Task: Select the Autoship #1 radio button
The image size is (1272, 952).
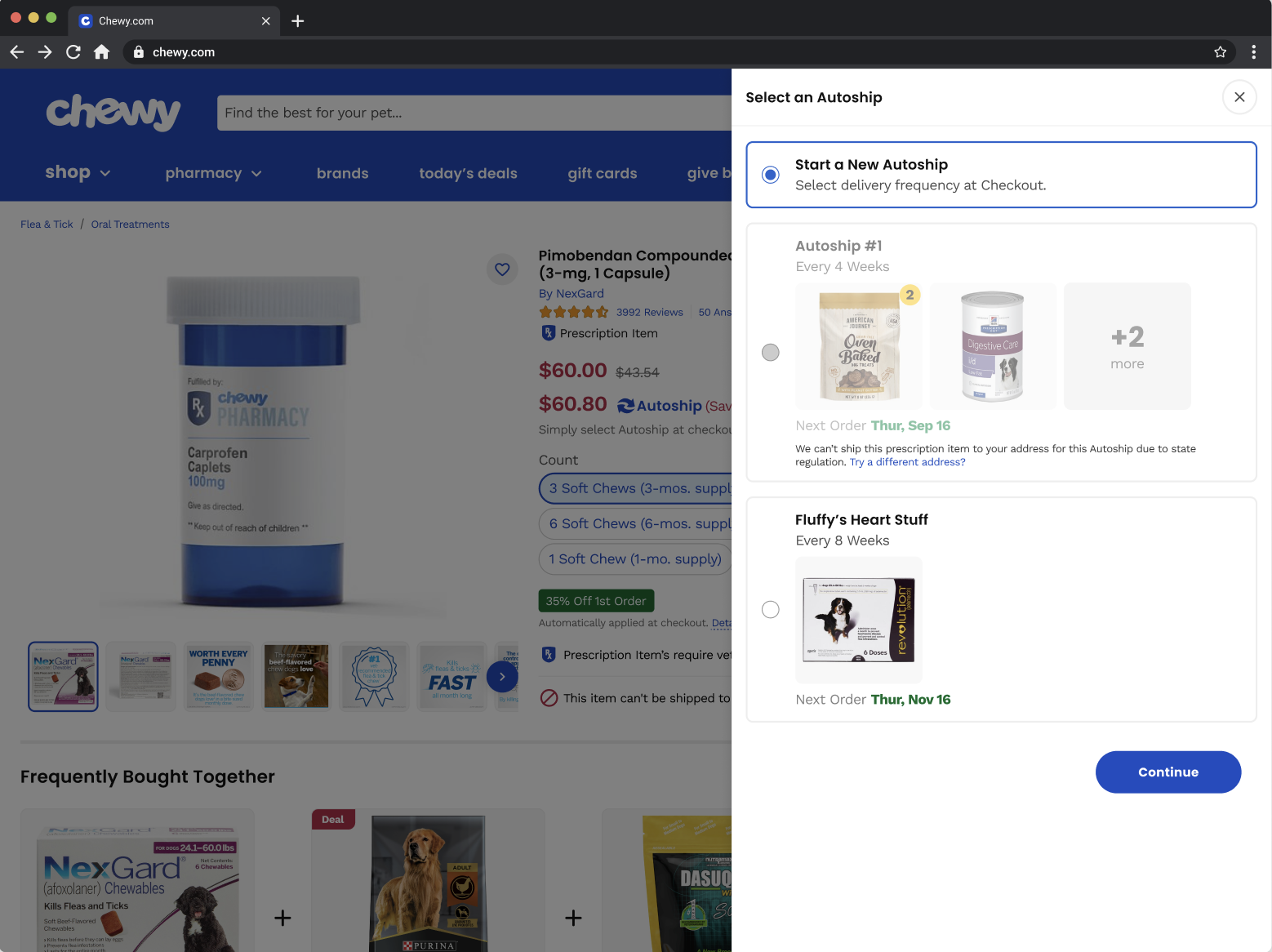Action: pos(770,352)
